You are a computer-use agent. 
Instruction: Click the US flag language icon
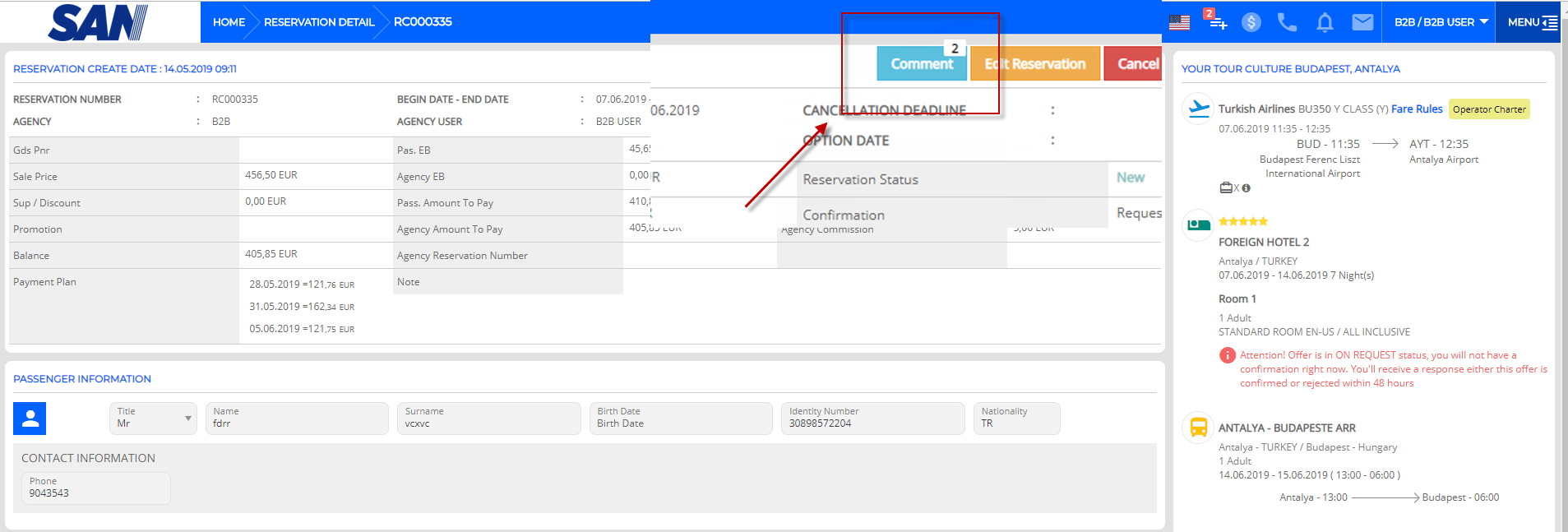[1179, 22]
